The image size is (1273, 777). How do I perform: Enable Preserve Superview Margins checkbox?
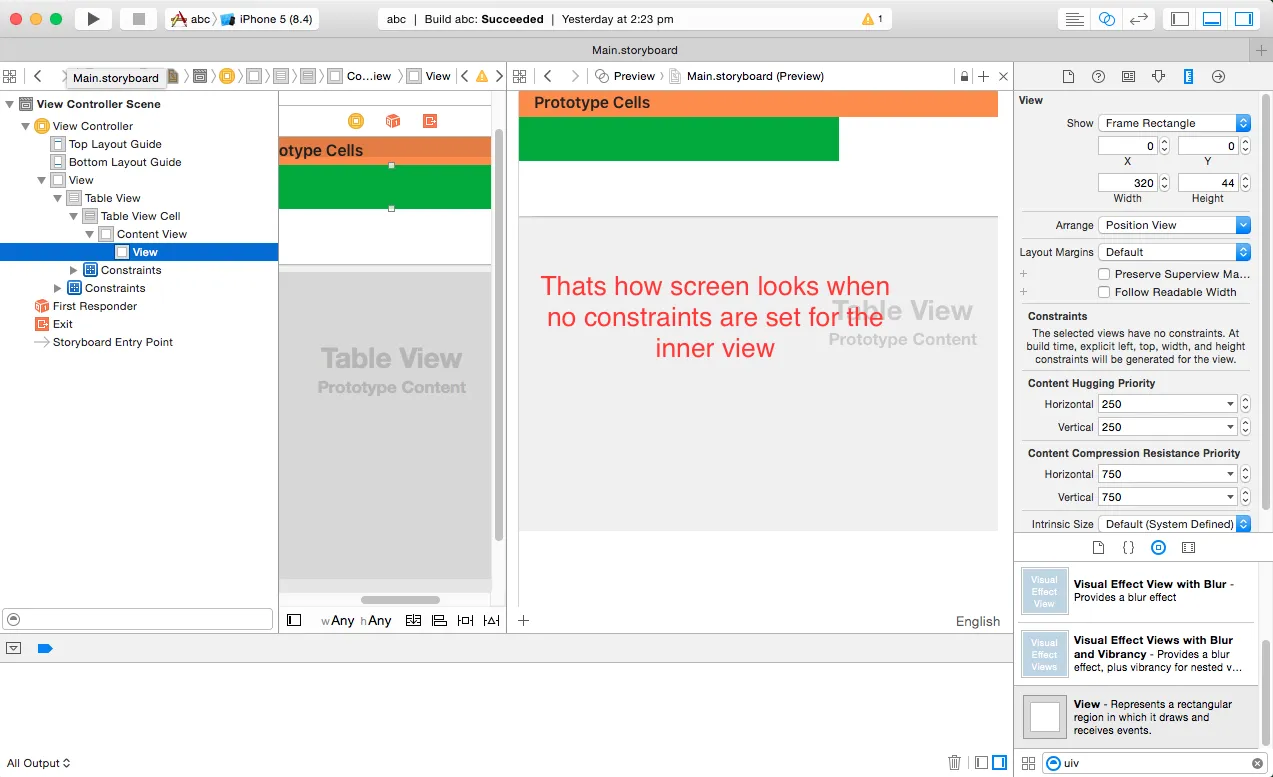[x=1104, y=274]
